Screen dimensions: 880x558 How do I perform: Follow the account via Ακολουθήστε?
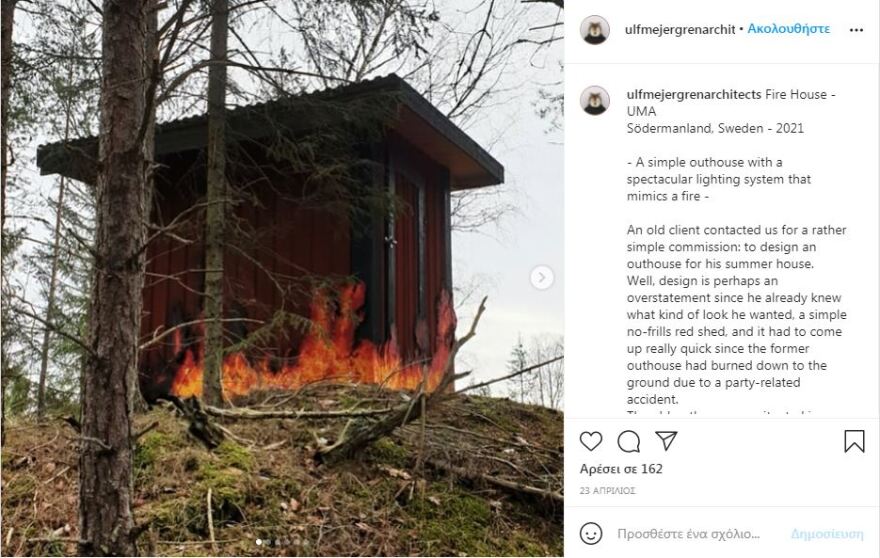pyautogui.click(x=789, y=29)
